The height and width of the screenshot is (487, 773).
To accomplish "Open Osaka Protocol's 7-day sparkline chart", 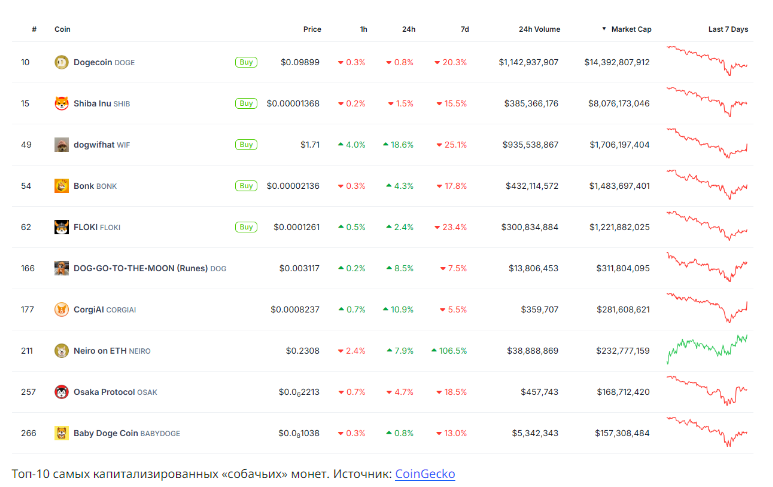I will 707,391.
